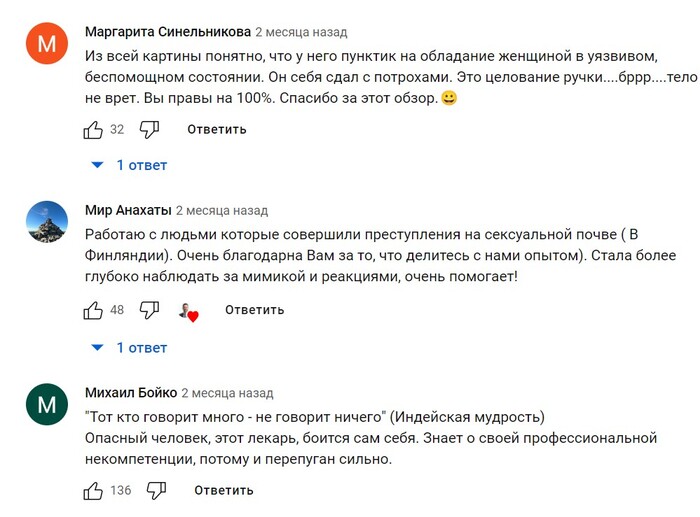Like Маргарита Синельникова's comment
Viewport: 700px width, 517px height.
(93, 130)
